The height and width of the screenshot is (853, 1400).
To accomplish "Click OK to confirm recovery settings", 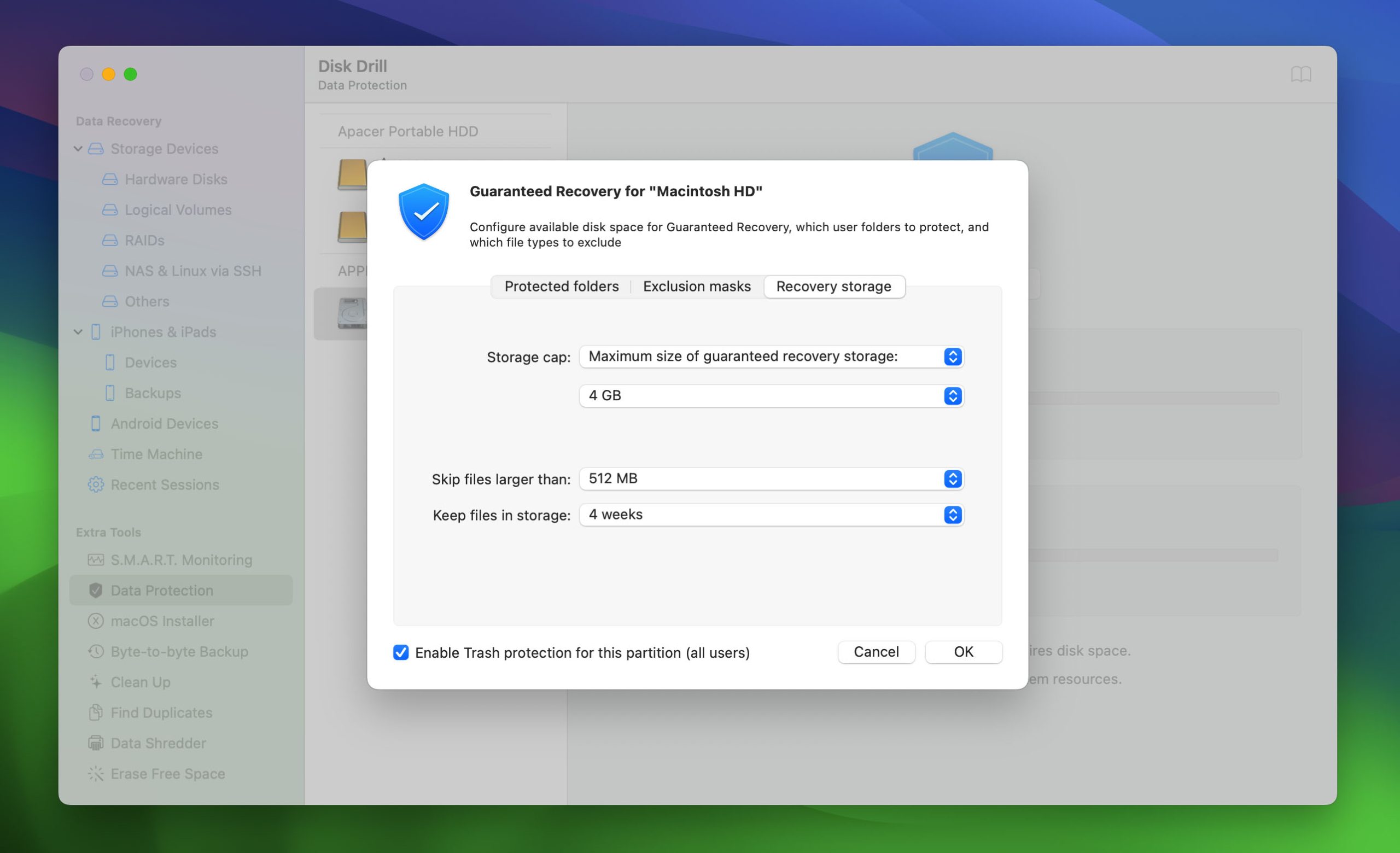I will [x=963, y=652].
